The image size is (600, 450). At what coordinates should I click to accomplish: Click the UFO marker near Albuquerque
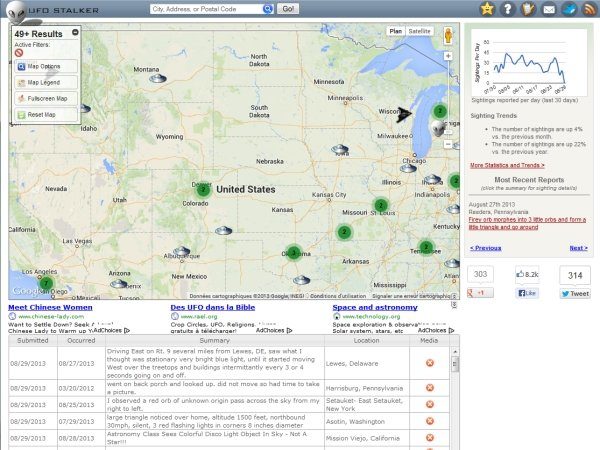pos(182,251)
